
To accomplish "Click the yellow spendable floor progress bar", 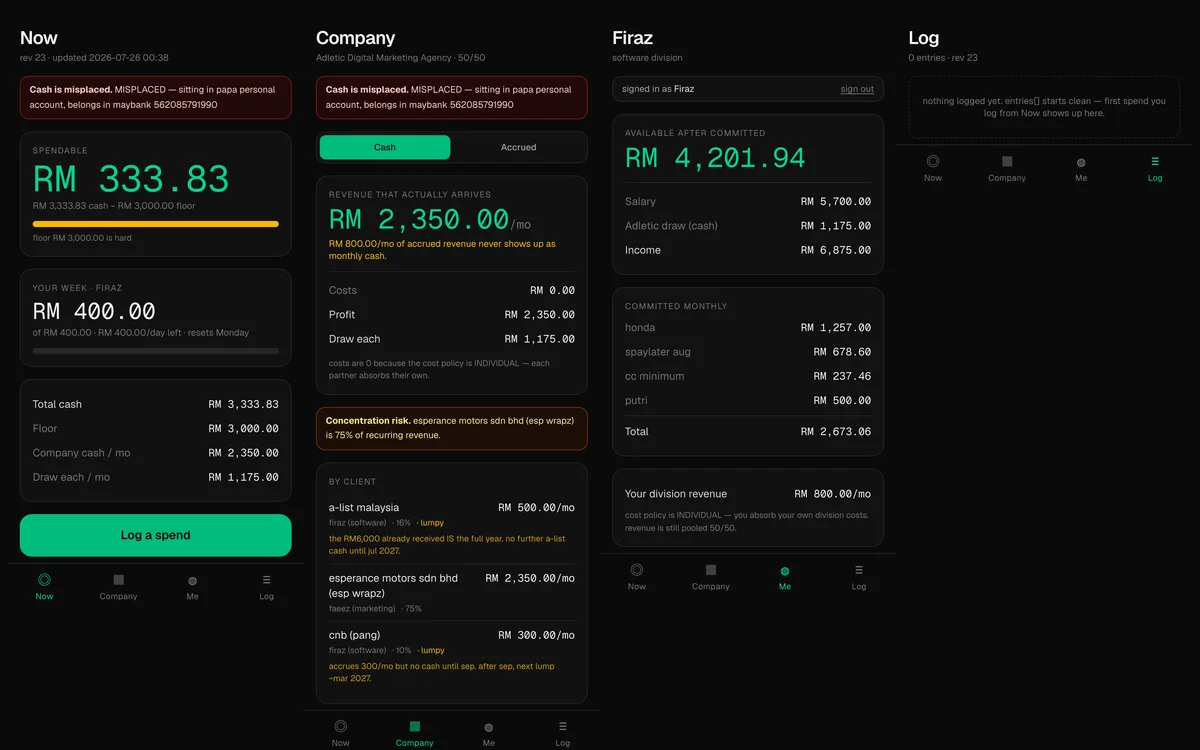I will [156, 224].
